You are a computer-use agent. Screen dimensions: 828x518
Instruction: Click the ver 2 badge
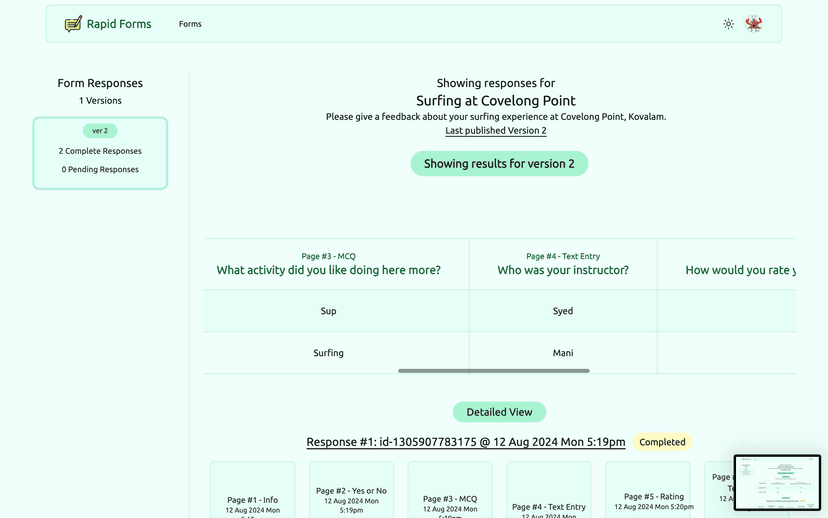tap(100, 131)
